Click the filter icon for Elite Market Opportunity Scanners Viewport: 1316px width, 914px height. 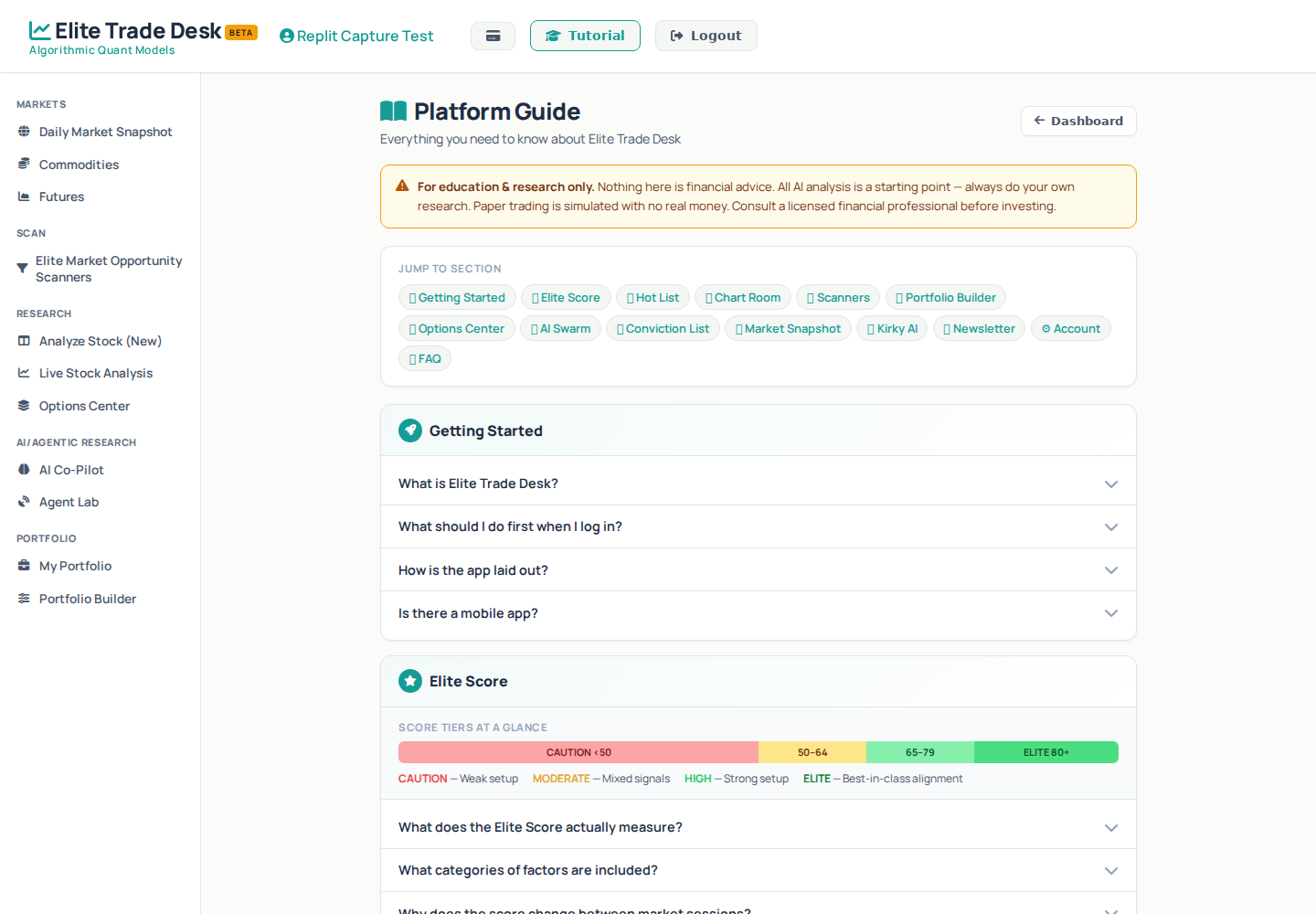coord(22,269)
